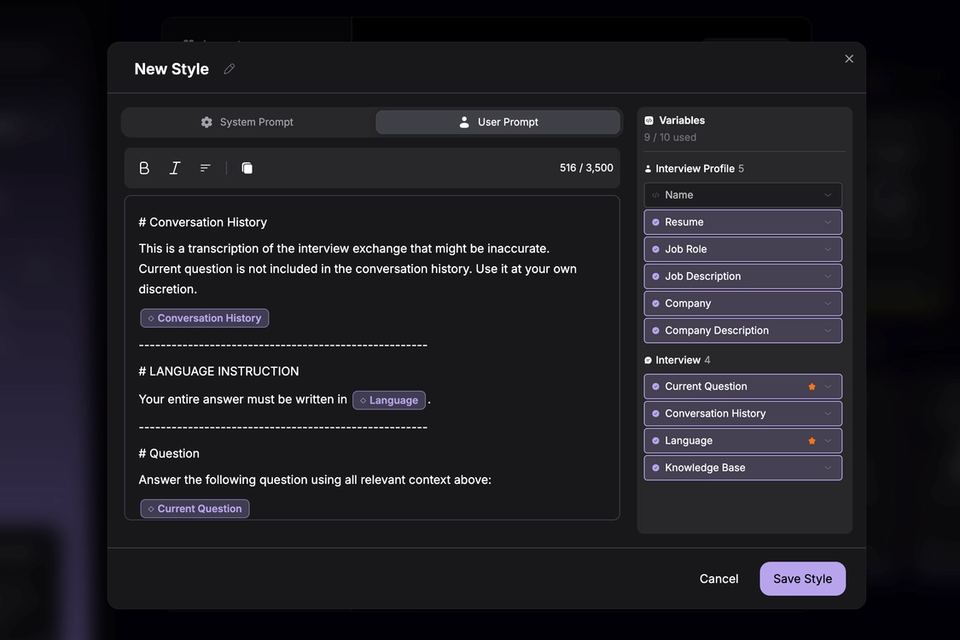Click the 516 / 3,500 character counter
This screenshot has width=960, height=640.
(x=586, y=168)
